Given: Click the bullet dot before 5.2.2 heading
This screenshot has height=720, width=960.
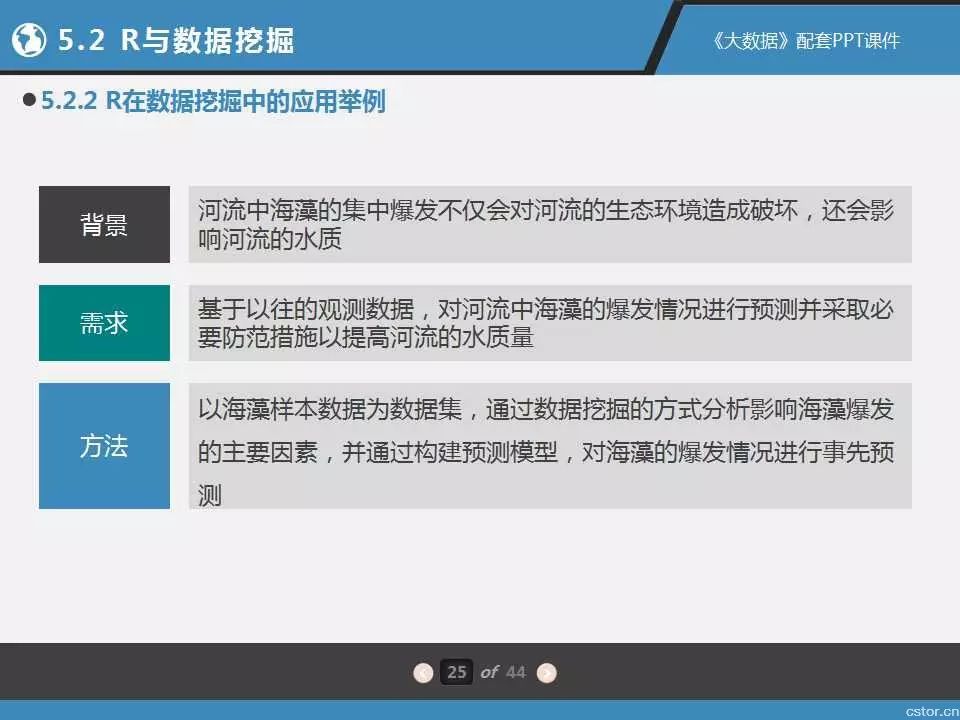Looking at the screenshot, I should point(29,102).
